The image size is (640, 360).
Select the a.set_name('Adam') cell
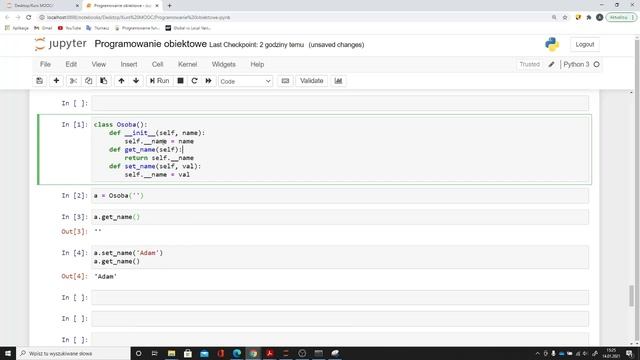point(340,257)
